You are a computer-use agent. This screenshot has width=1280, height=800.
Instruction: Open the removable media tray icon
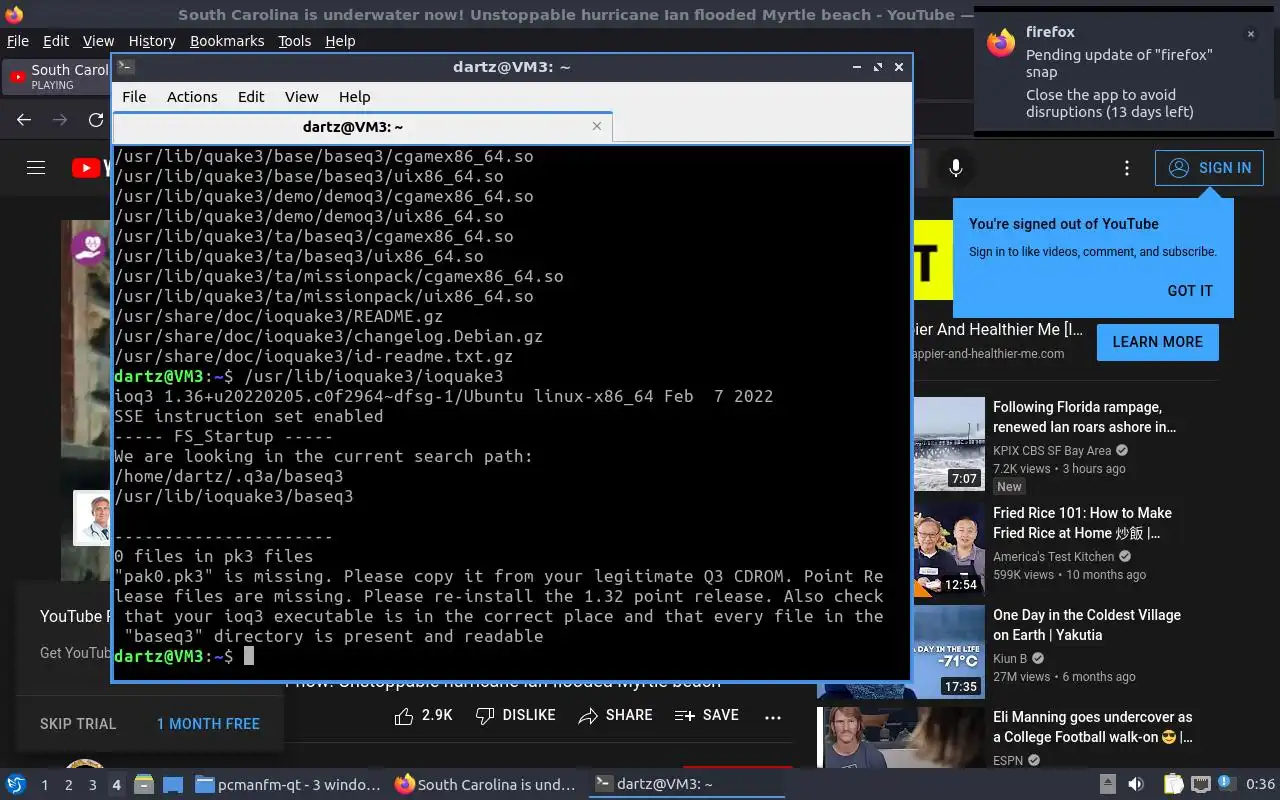tap(1107, 785)
